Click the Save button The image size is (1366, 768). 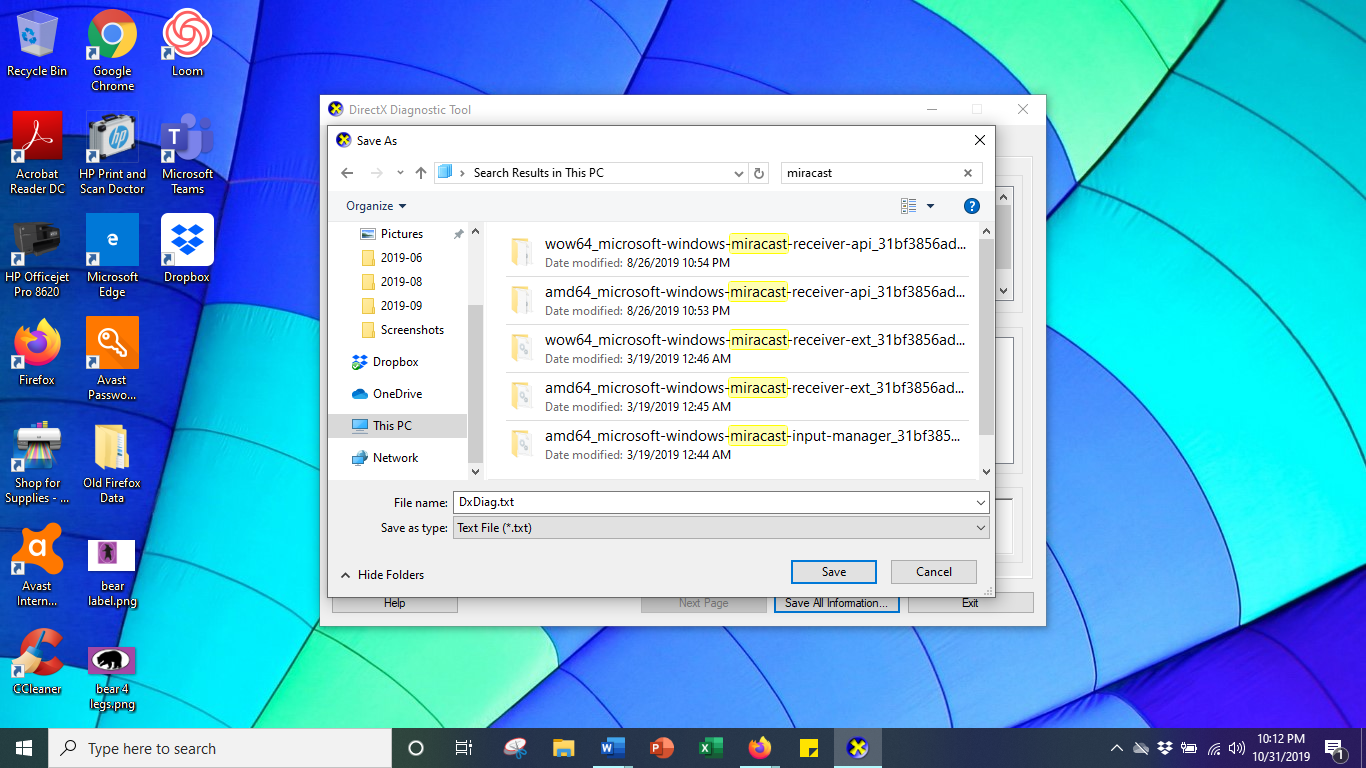click(834, 572)
